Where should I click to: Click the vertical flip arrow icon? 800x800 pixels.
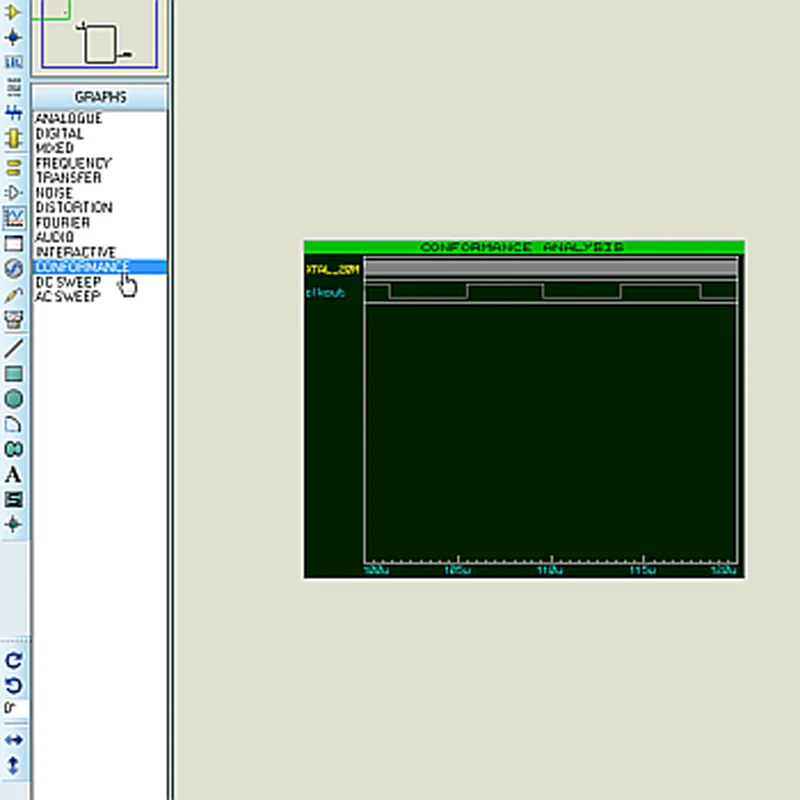(x=14, y=765)
